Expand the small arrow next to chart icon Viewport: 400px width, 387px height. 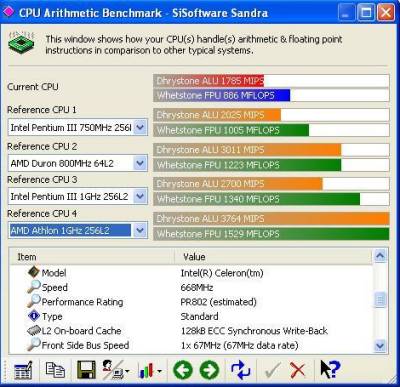[159, 371]
